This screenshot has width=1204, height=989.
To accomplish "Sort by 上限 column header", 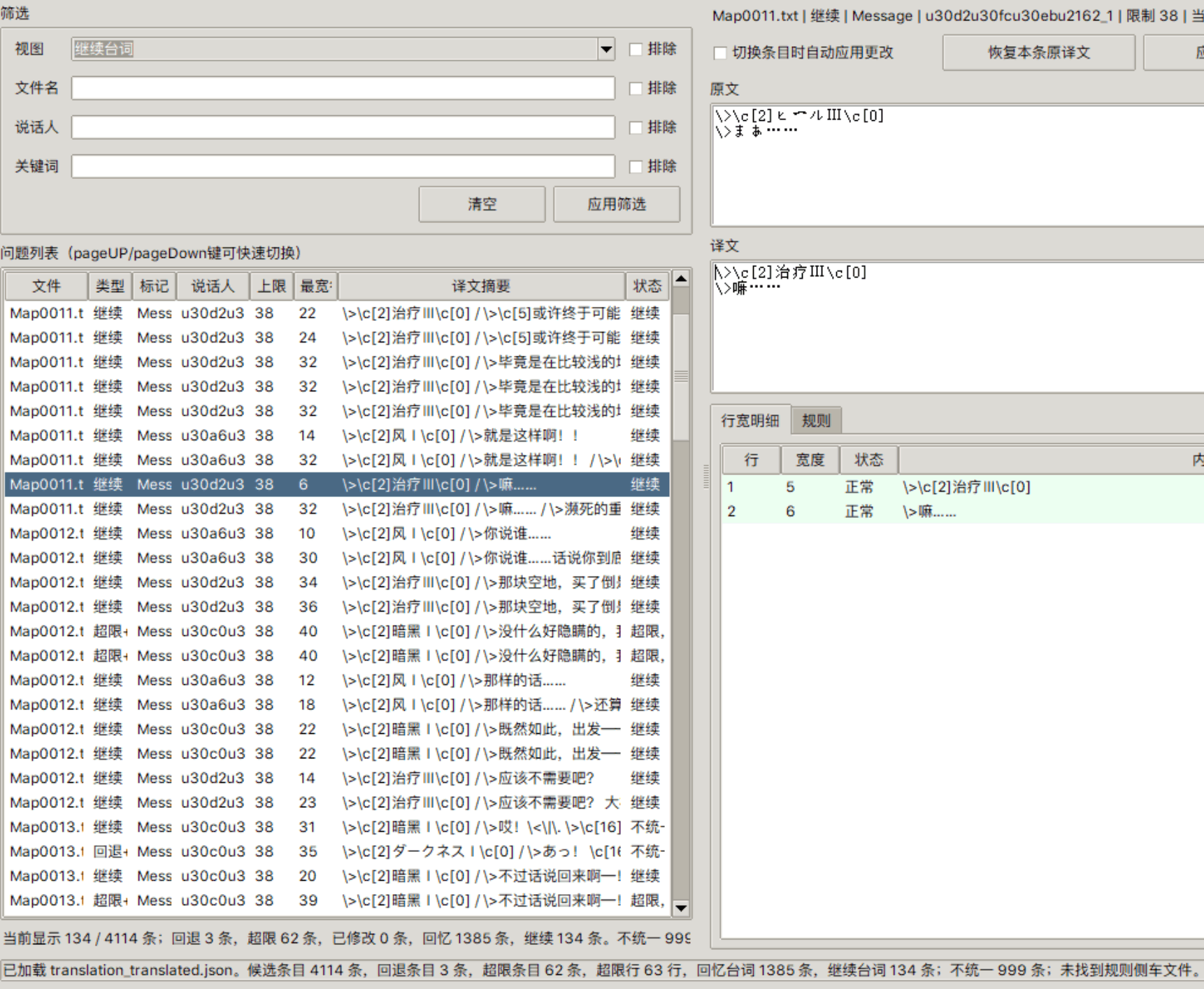I will click(x=271, y=286).
